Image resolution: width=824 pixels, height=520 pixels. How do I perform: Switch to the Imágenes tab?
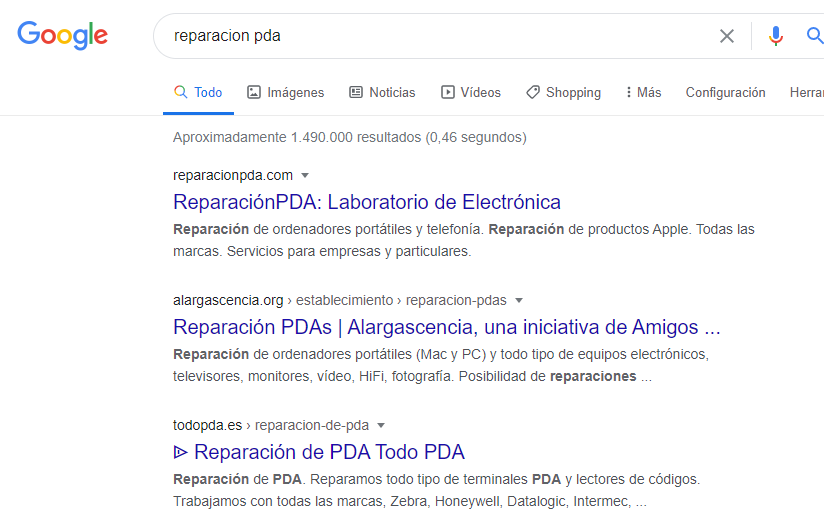coord(285,92)
